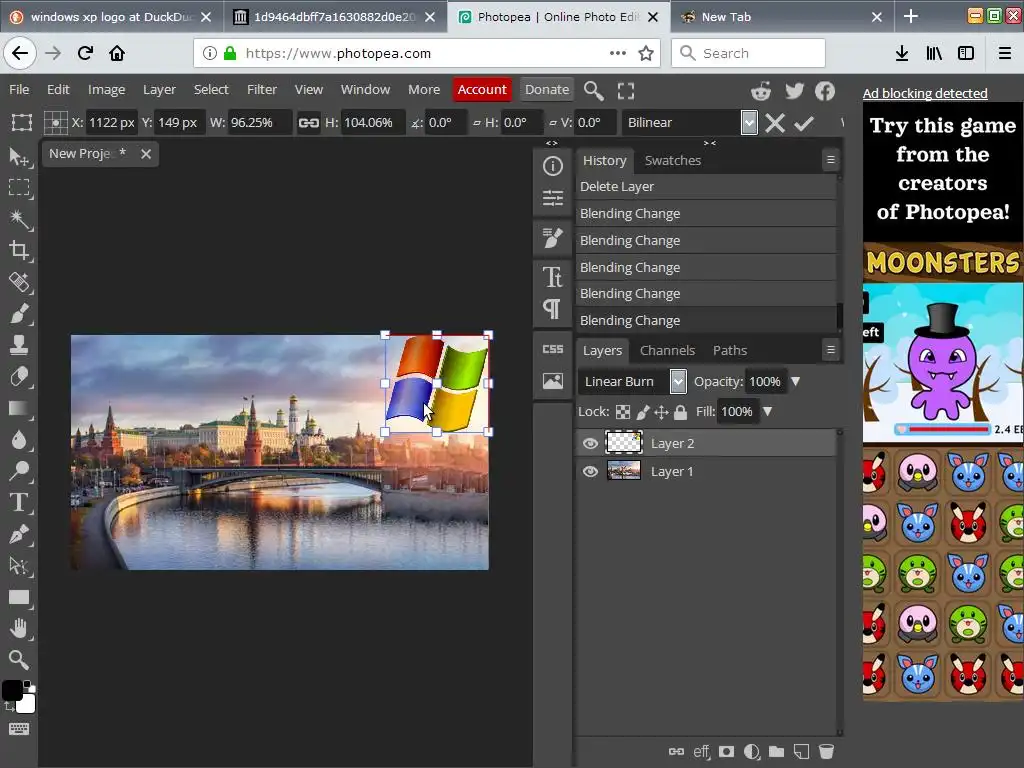Select the Move tool
1024x768 pixels.
[19, 157]
